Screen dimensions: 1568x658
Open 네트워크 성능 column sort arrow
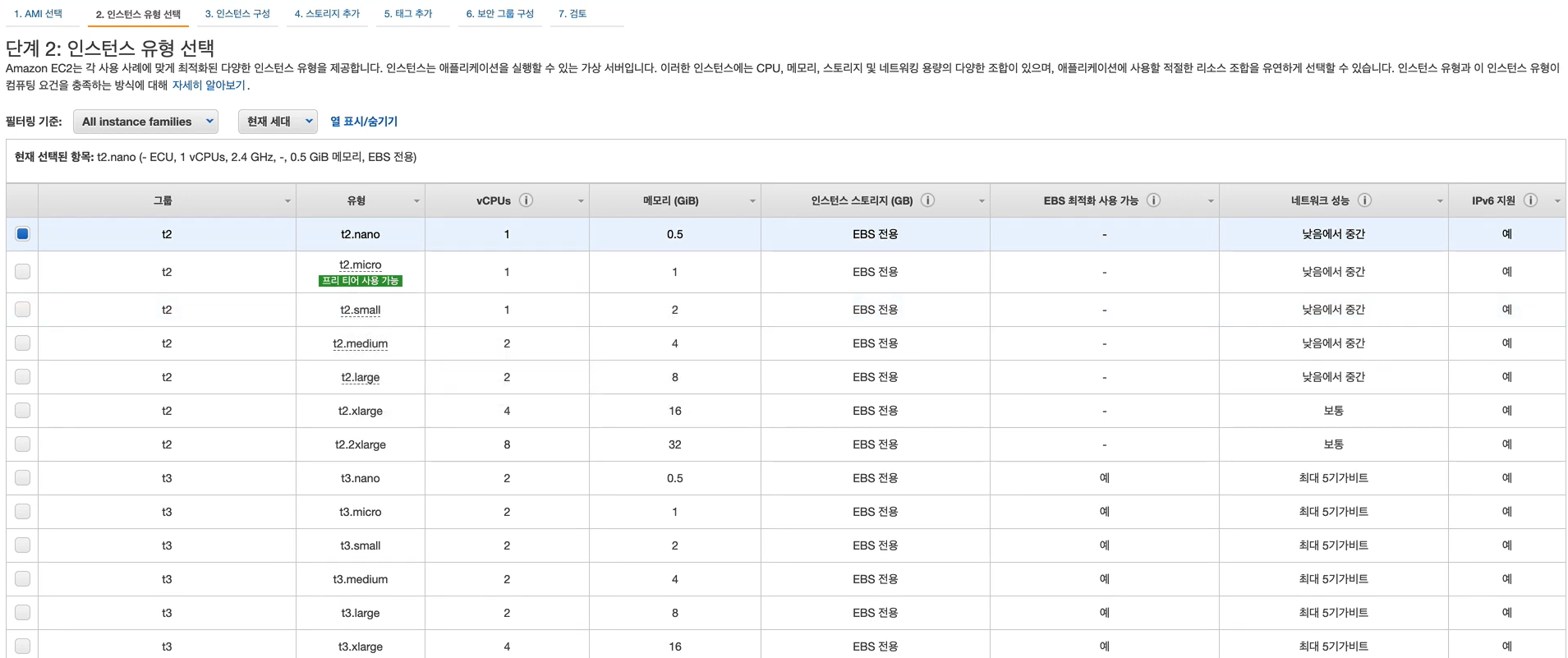click(x=1440, y=201)
